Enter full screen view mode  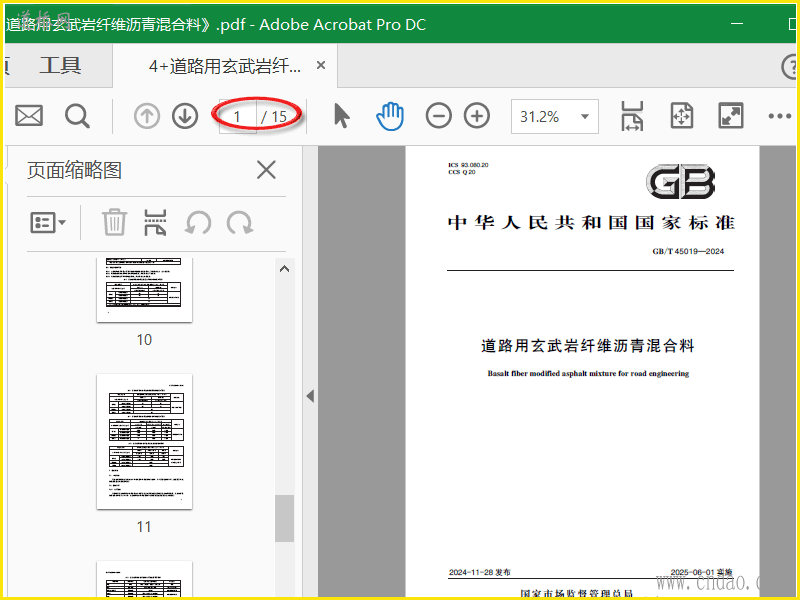click(731, 116)
